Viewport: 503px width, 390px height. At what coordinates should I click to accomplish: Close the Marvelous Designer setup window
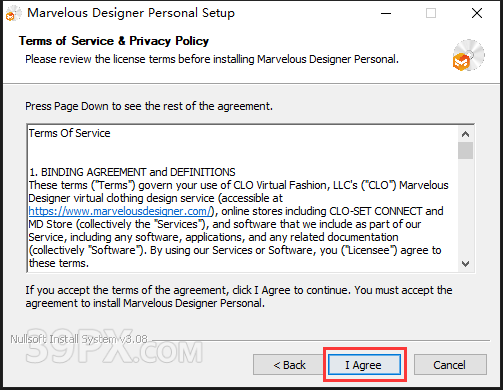pos(477,13)
